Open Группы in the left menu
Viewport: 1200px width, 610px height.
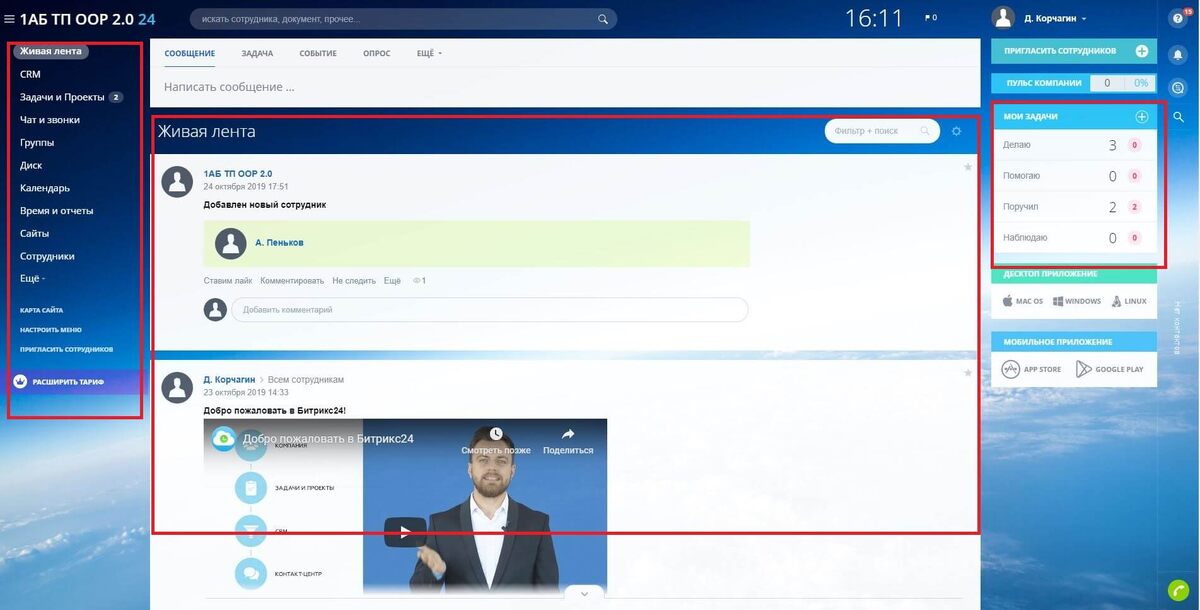tap(37, 143)
